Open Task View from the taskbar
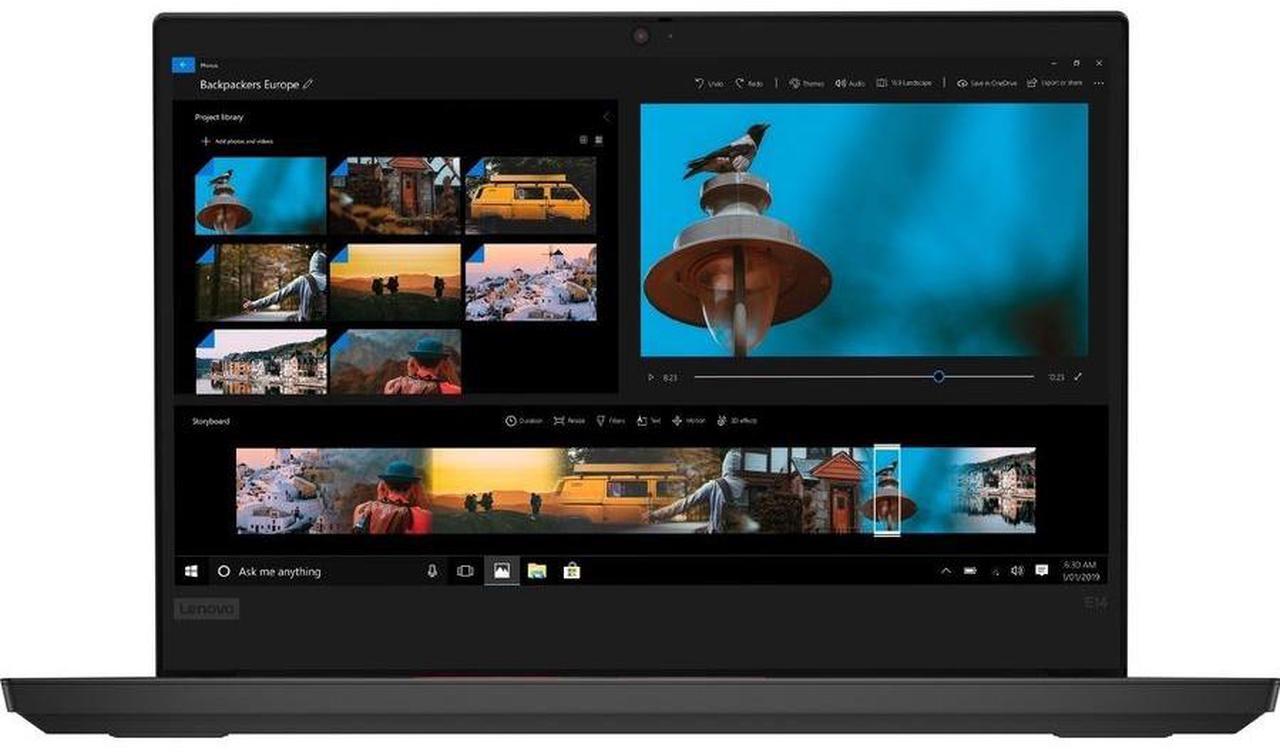The image size is (1280, 752). (x=465, y=571)
